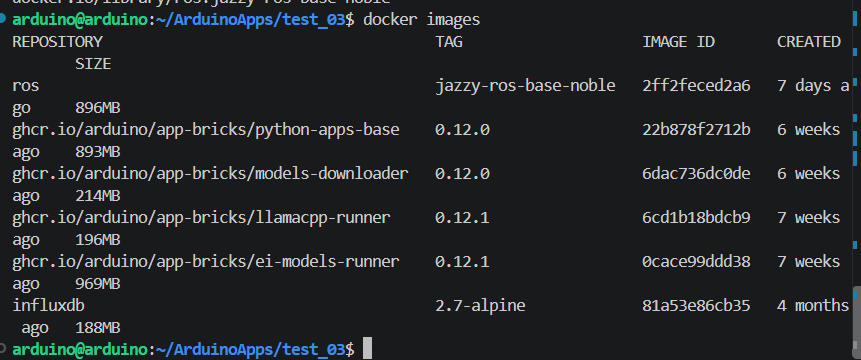The width and height of the screenshot is (861, 360).
Task: Click the models-downloader repository path
Action: tap(210, 174)
